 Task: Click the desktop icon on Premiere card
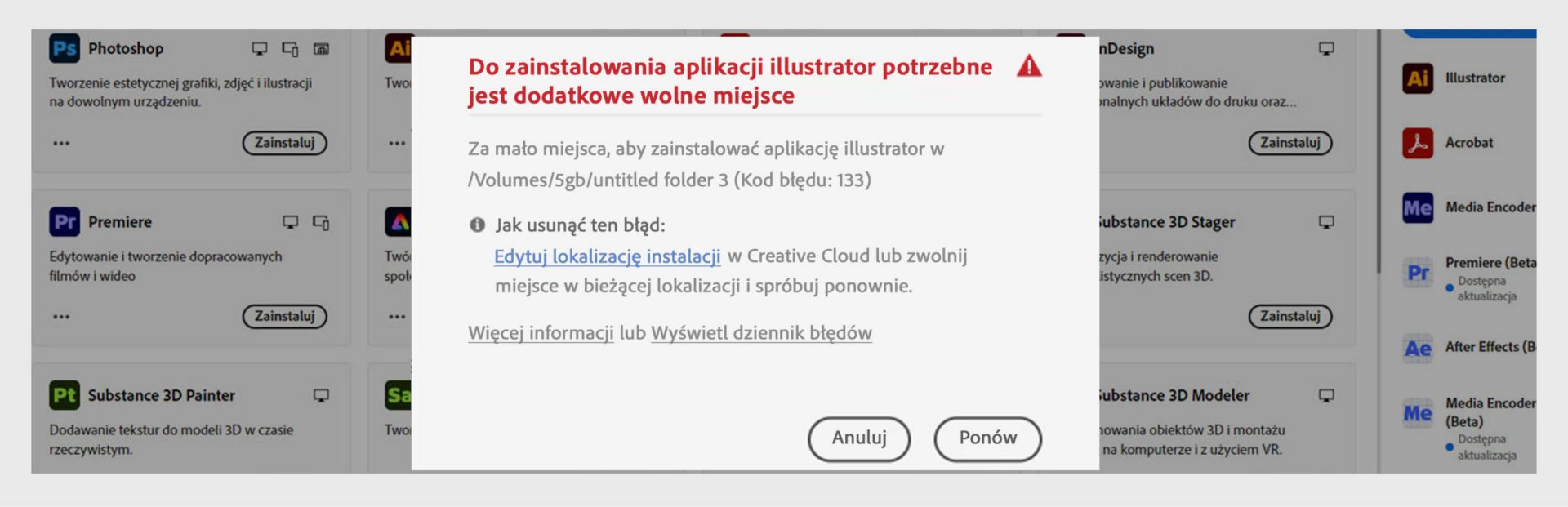(x=290, y=222)
